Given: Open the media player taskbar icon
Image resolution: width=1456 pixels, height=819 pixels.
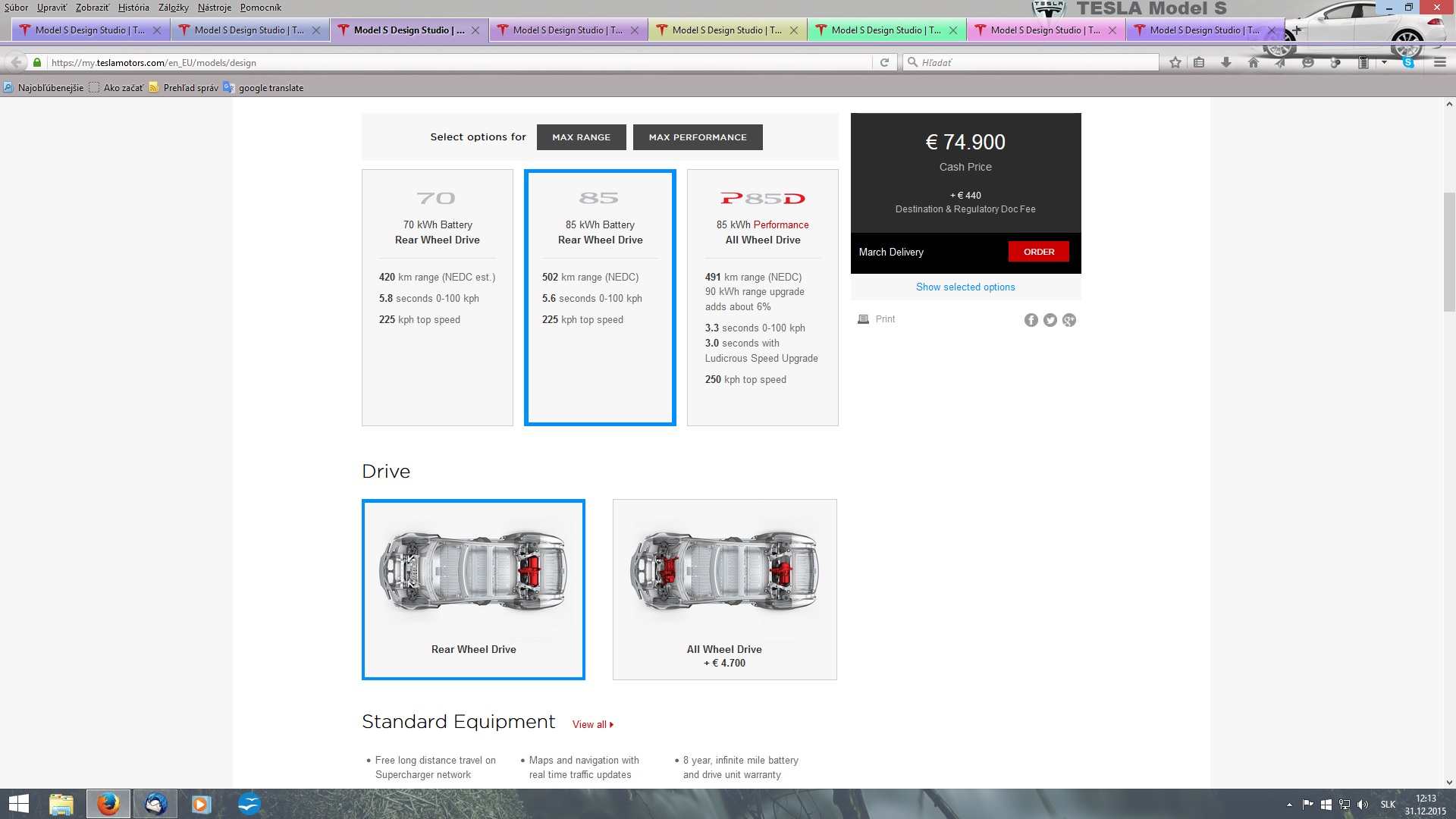Looking at the screenshot, I should 201,804.
